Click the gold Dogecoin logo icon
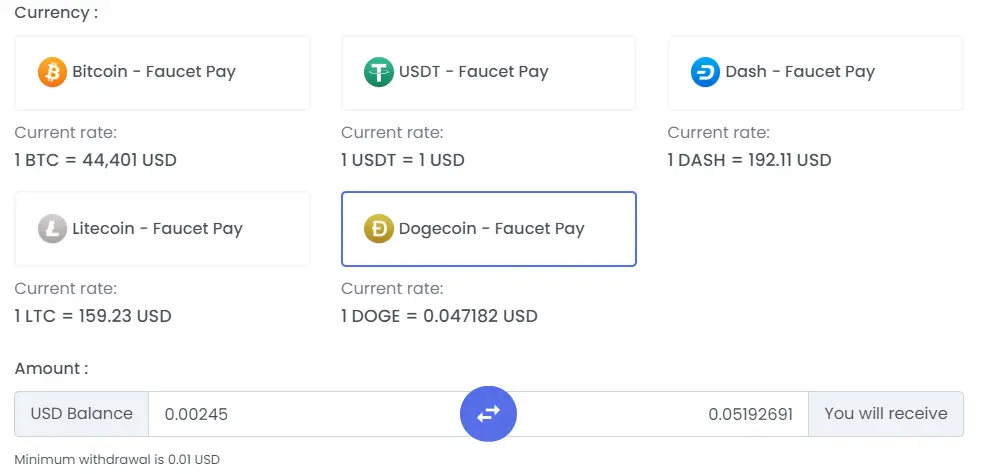This screenshot has height=474, width=988. click(379, 228)
